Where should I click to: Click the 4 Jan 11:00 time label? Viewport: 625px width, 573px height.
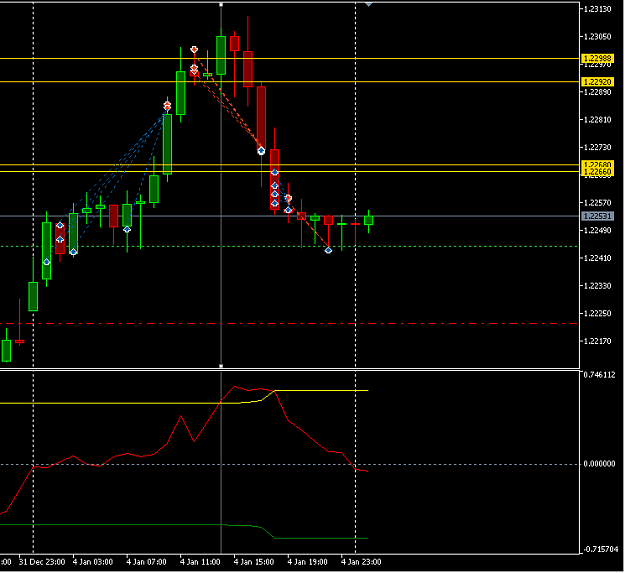point(200,562)
